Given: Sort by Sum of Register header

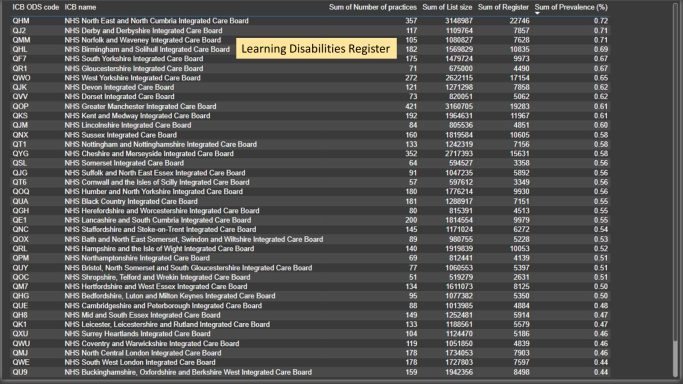Looking at the screenshot, I should tap(503, 7).
